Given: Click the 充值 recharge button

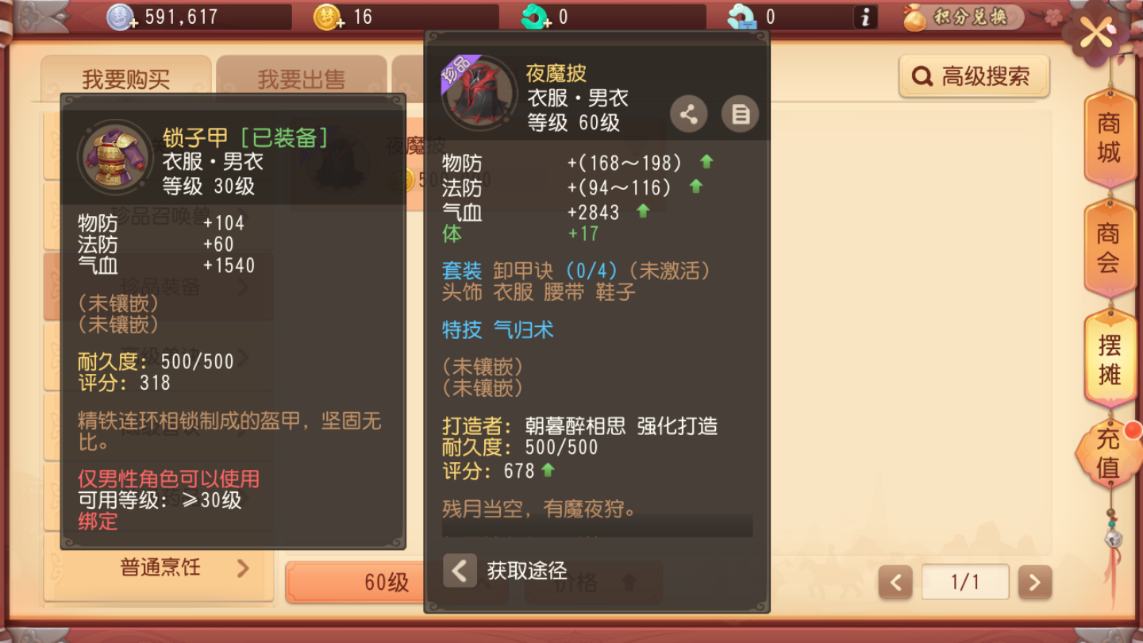Looking at the screenshot, I should point(1108,453).
